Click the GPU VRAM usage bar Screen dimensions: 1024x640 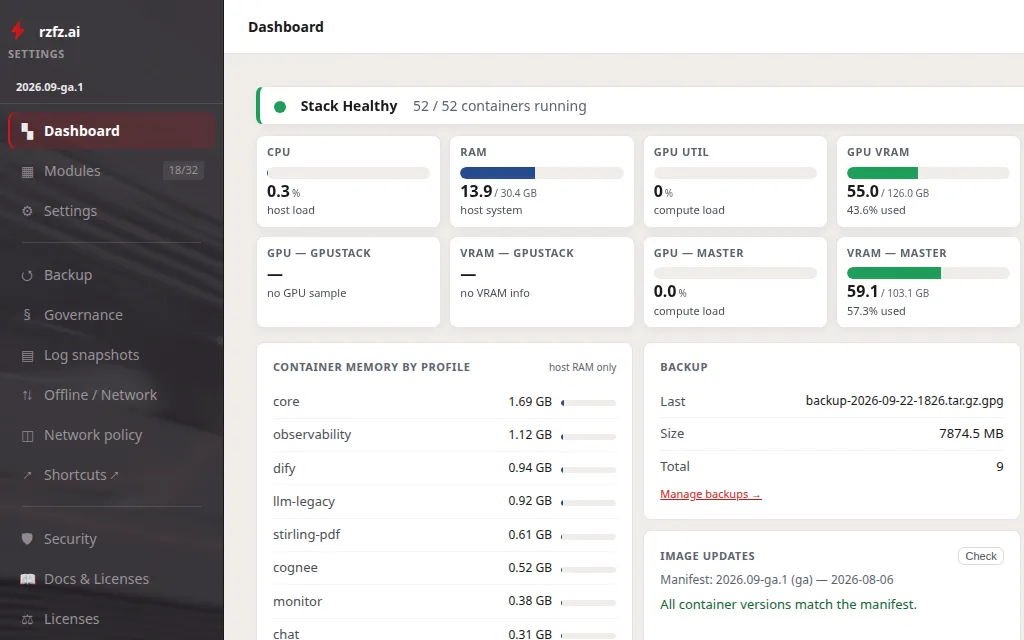(x=928, y=173)
